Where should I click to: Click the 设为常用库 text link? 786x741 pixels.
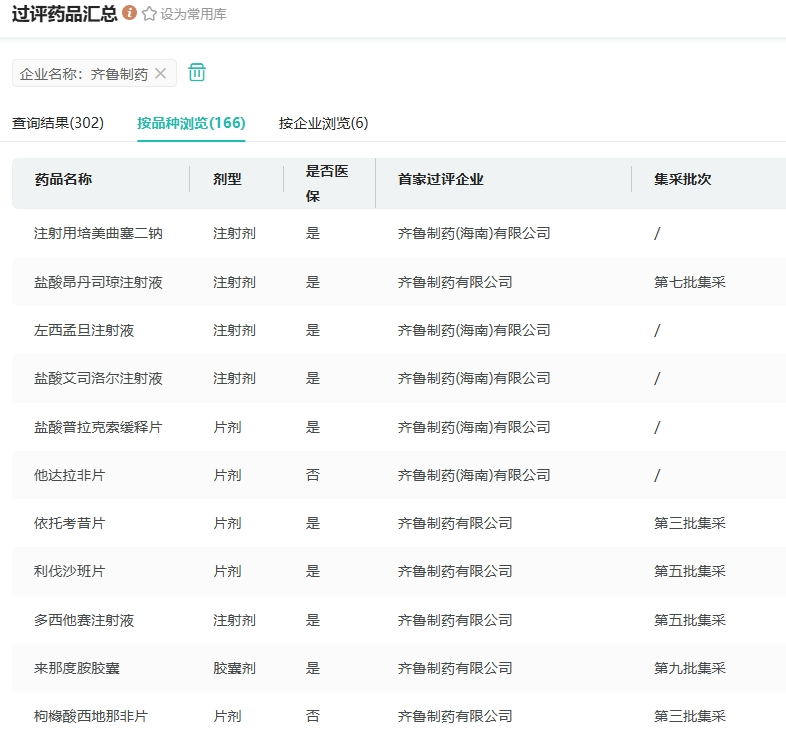coord(193,15)
